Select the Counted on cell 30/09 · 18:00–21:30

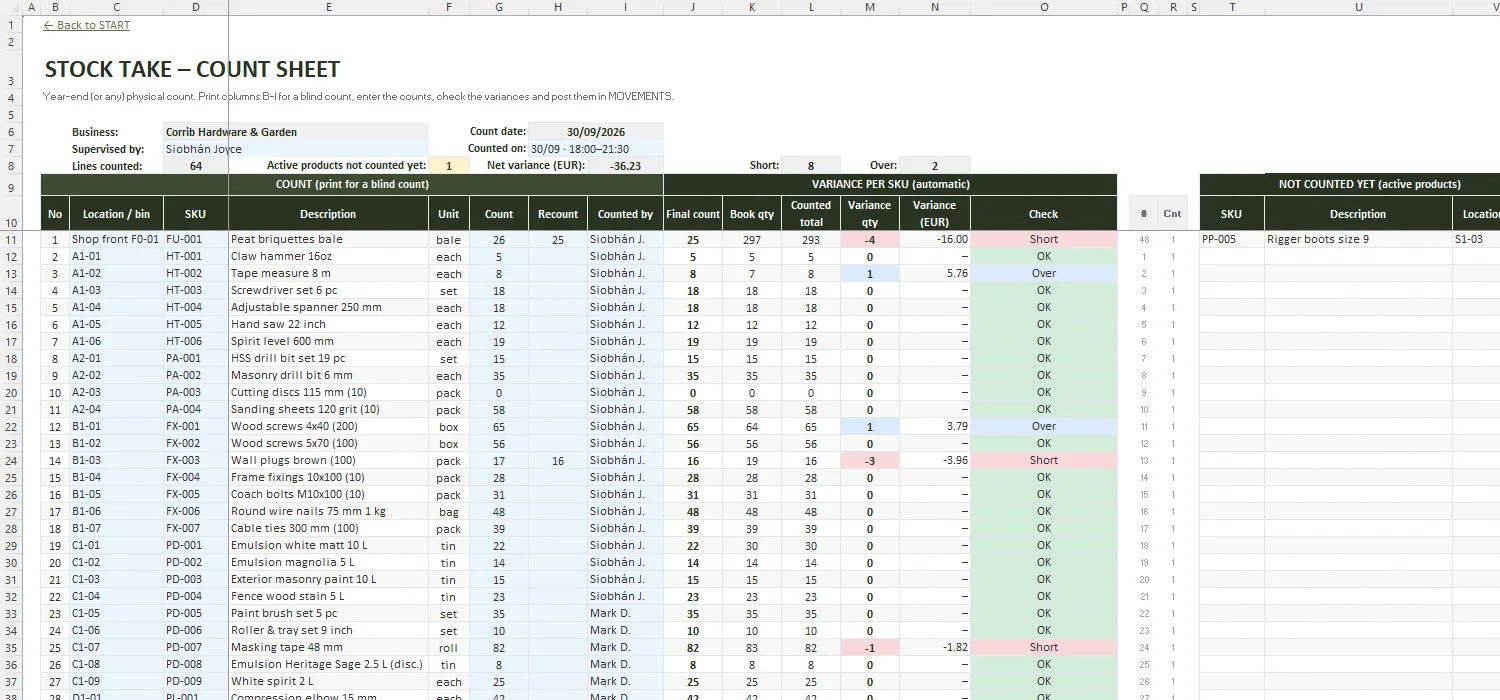[596, 149]
